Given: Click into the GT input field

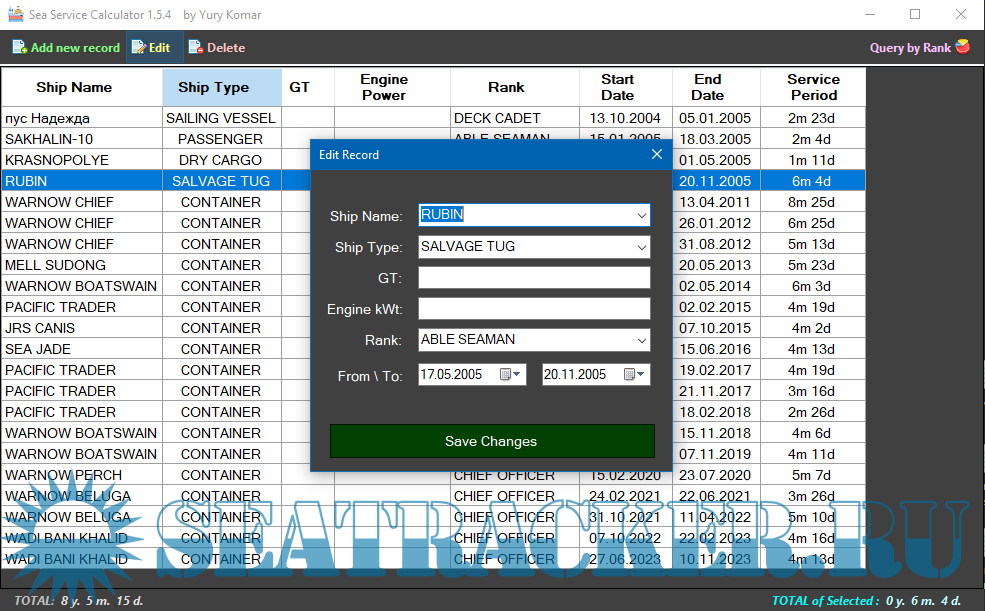Looking at the screenshot, I should (x=534, y=278).
